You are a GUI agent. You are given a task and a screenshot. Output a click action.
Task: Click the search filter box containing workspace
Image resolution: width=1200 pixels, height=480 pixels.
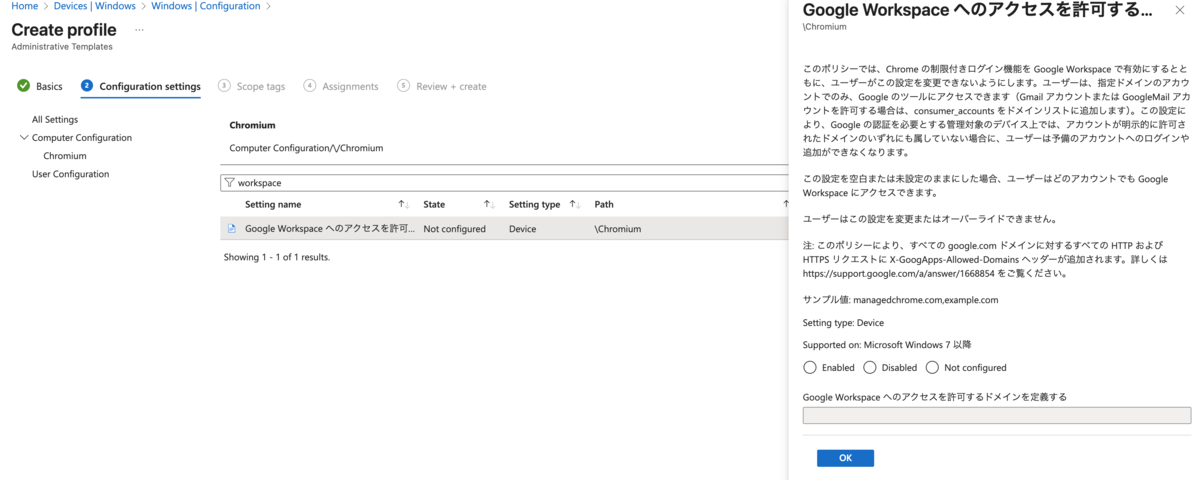point(505,183)
